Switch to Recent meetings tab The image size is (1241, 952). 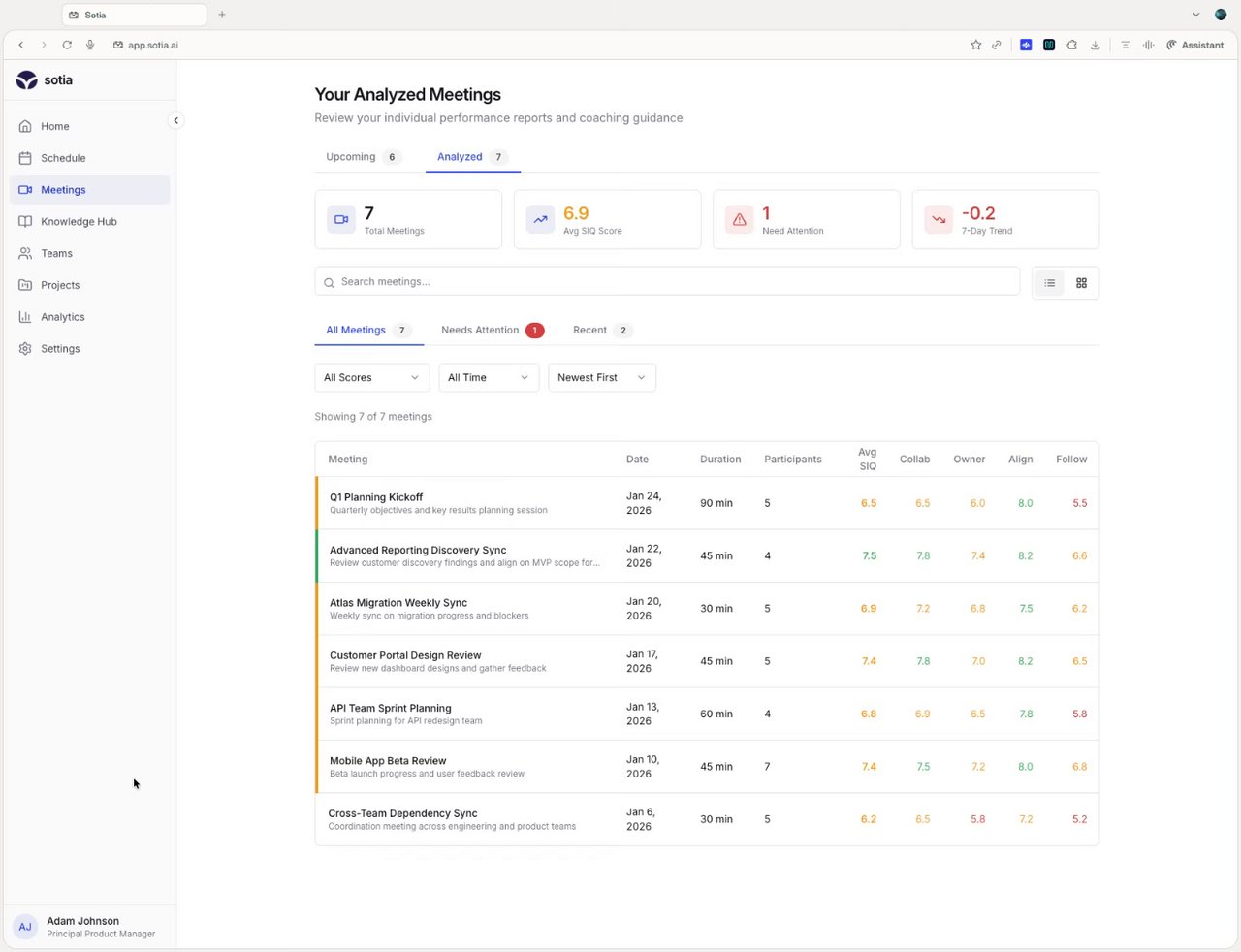click(602, 331)
